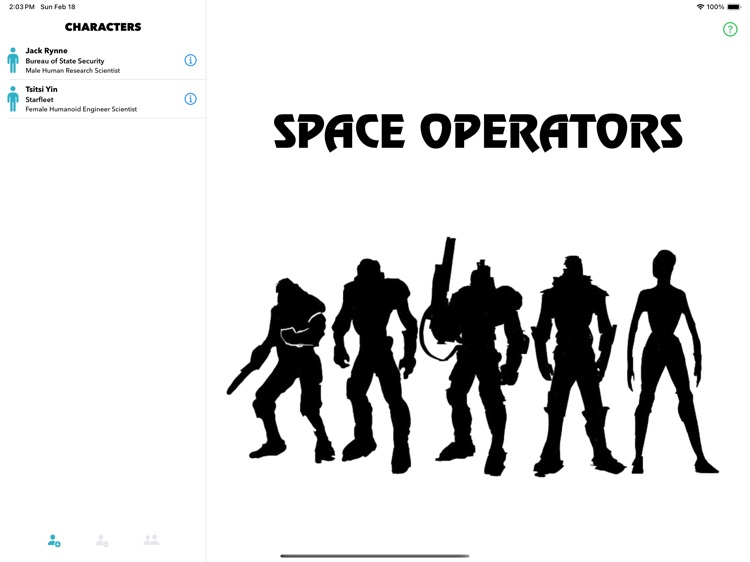Show info for Tsitsi Yin
Image resolution: width=750 pixels, height=562 pixels.
click(x=190, y=99)
